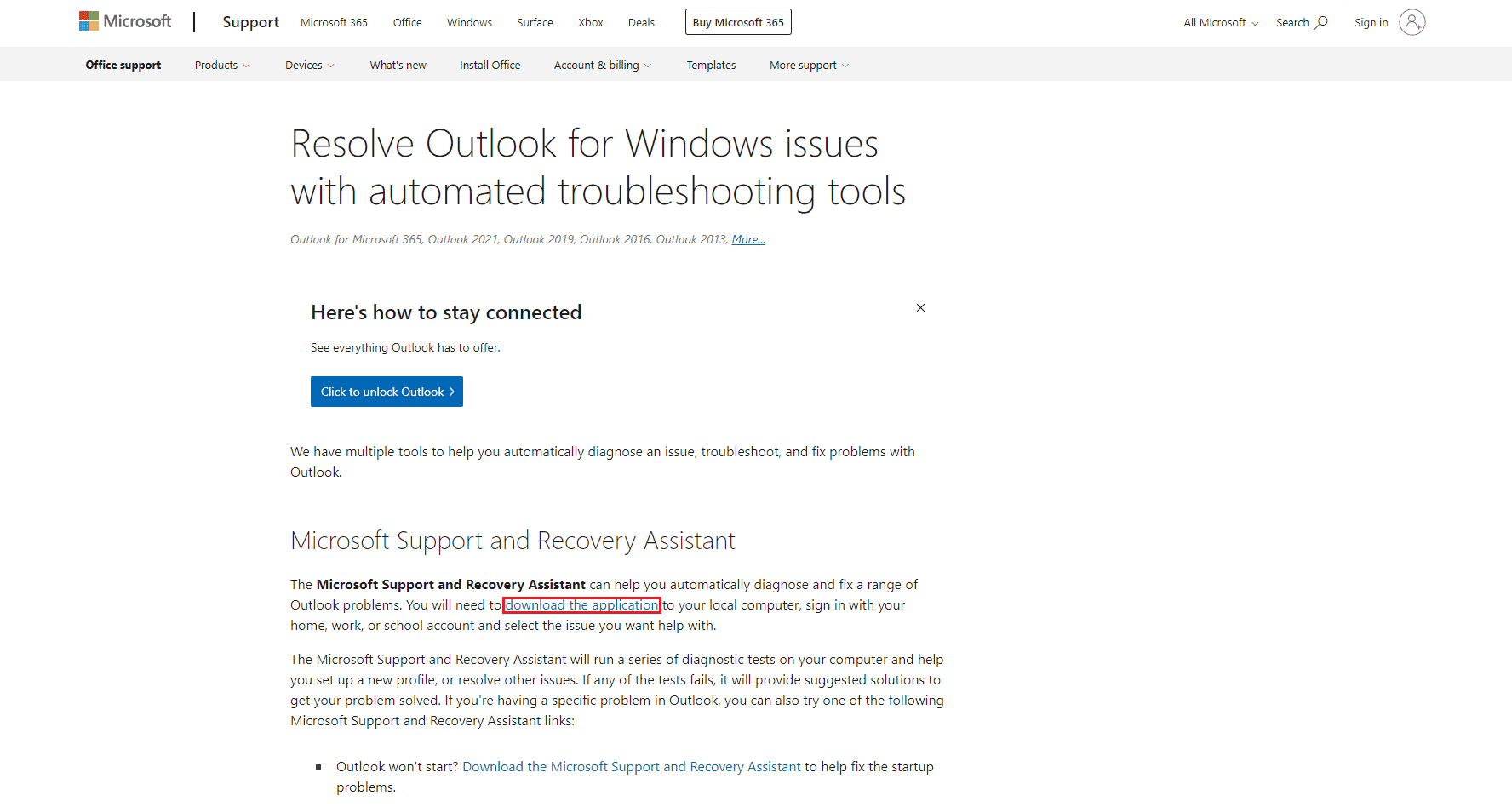1512x807 pixels.
Task: Click 'See everything Outlook has to offer.' text
Action: (405, 347)
